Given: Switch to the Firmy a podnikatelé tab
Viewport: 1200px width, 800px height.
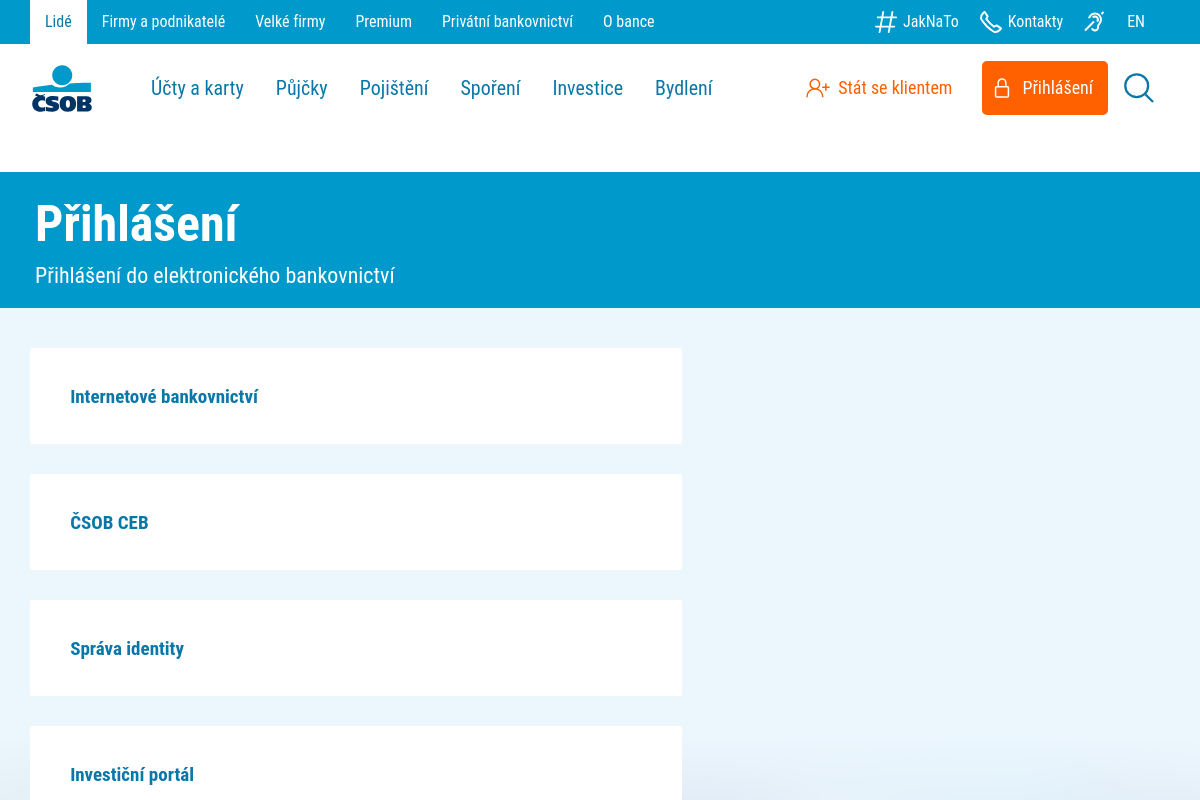Looking at the screenshot, I should [163, 21].
